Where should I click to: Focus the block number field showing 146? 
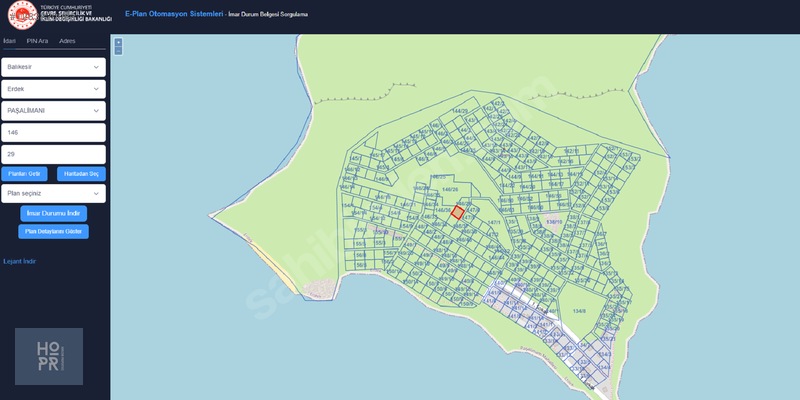point(54,133)
